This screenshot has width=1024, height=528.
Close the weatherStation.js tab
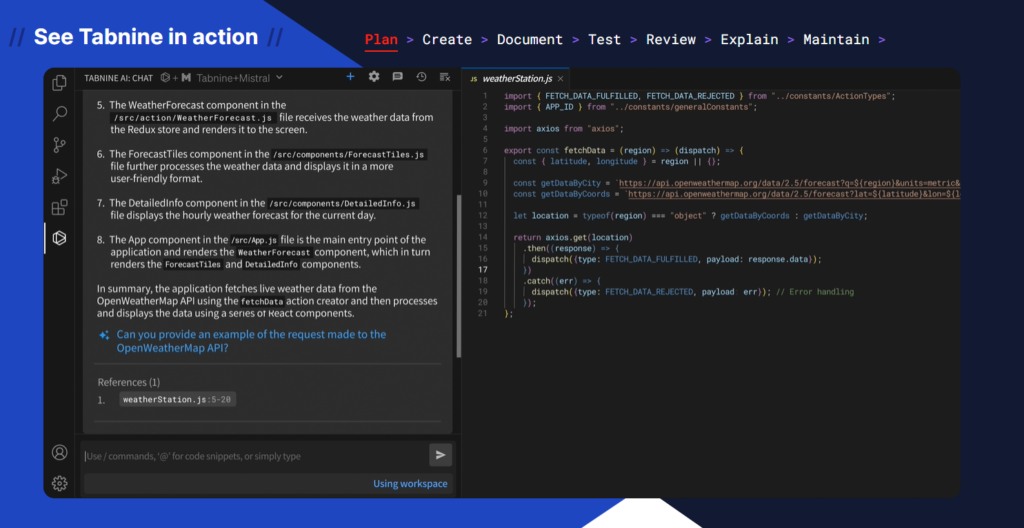coord(560,79)
